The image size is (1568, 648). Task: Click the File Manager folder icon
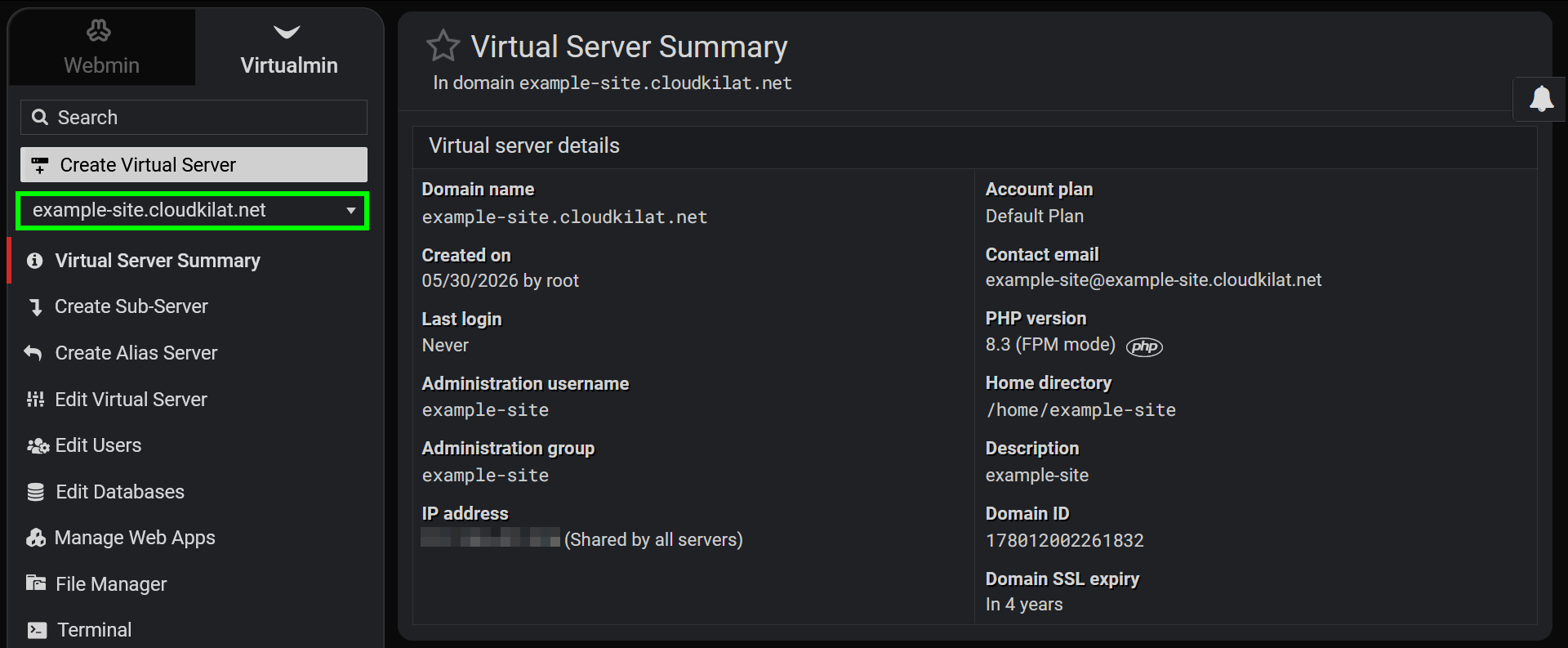pyautogui.click(x=36, y=583)
